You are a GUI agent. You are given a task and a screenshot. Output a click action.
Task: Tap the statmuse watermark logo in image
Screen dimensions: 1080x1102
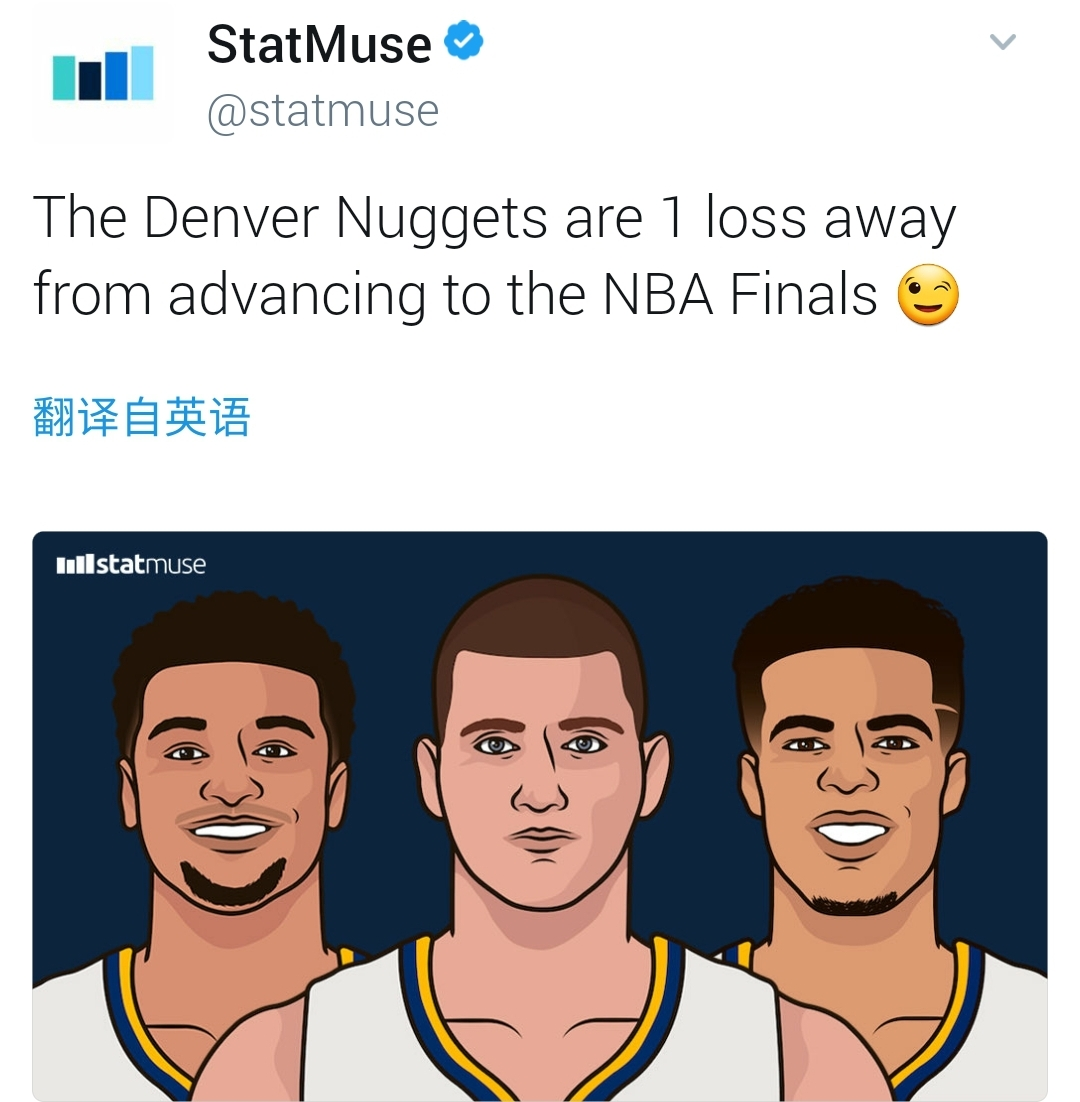click(x=131, y=564)
